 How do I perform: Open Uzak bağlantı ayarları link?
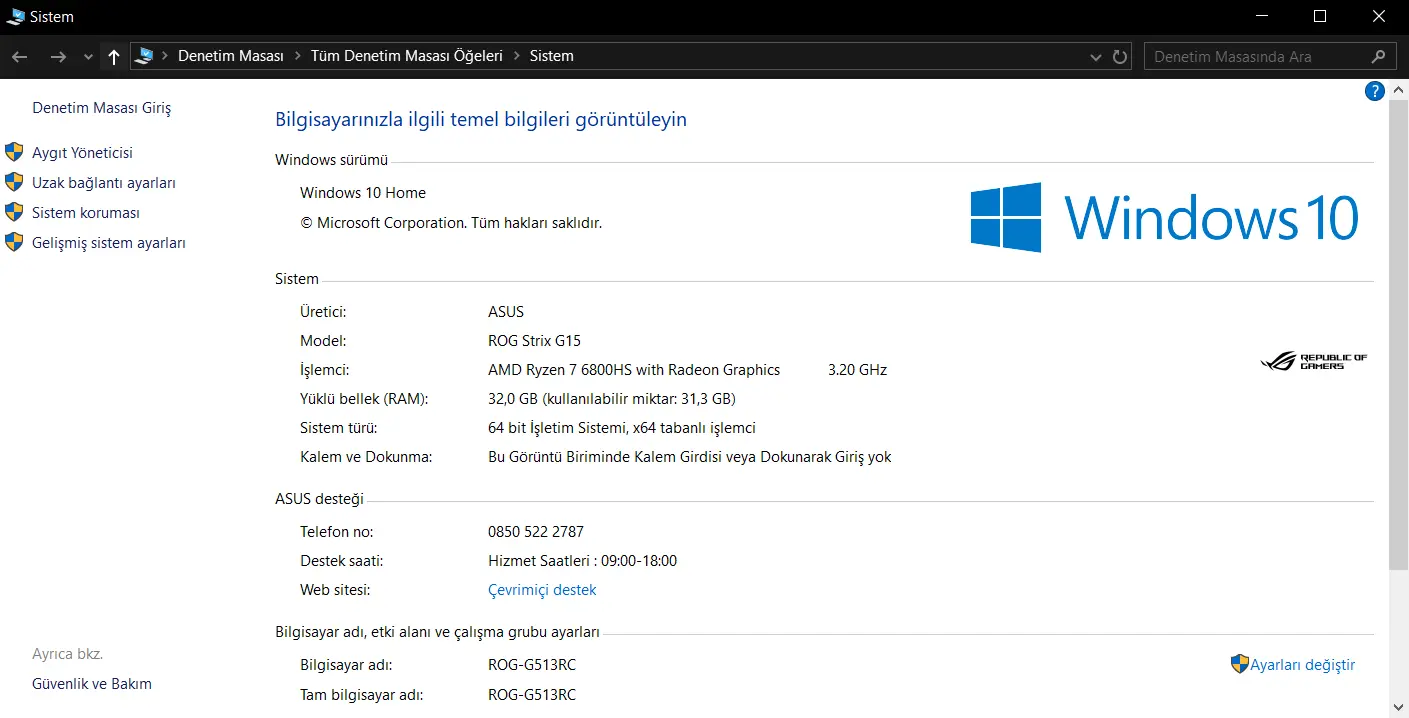pyautogui.click(x=104, y=183)
